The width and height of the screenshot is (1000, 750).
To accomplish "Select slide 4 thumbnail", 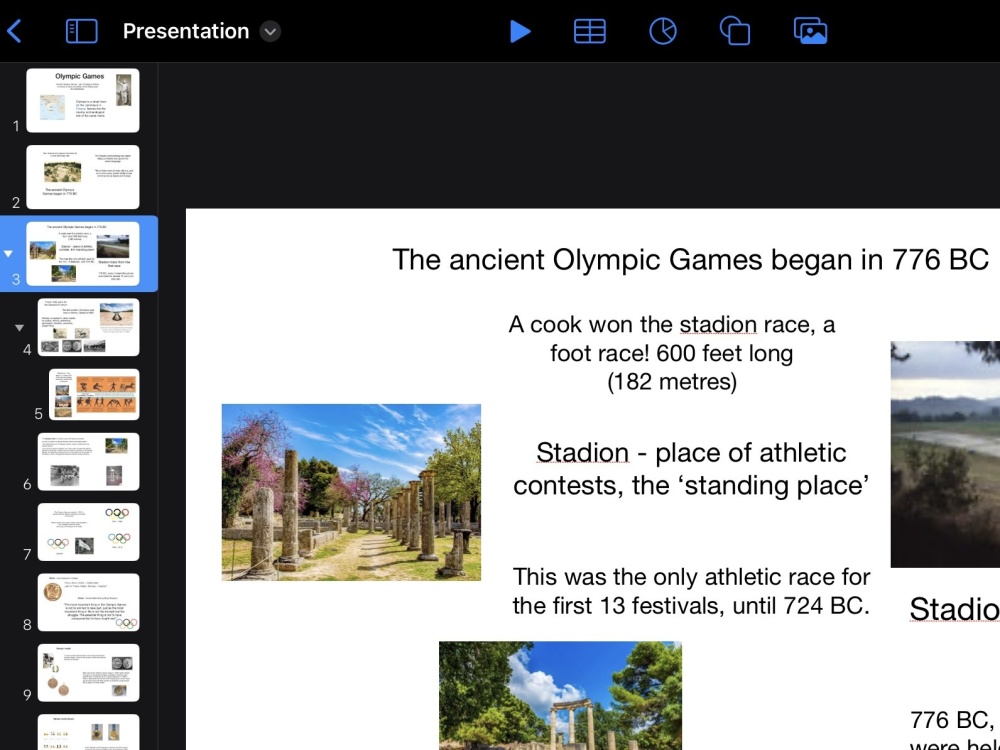I will [89, 327].
